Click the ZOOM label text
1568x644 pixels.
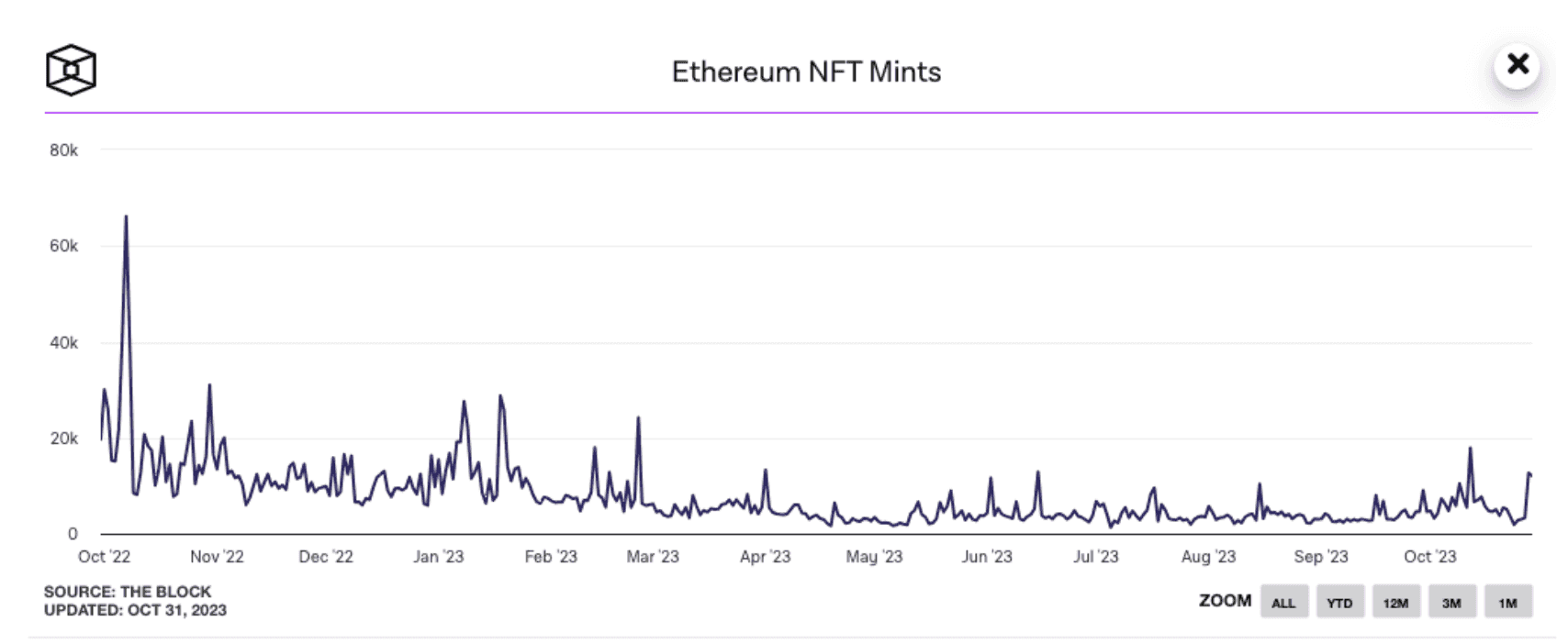tap(1225, 601)
